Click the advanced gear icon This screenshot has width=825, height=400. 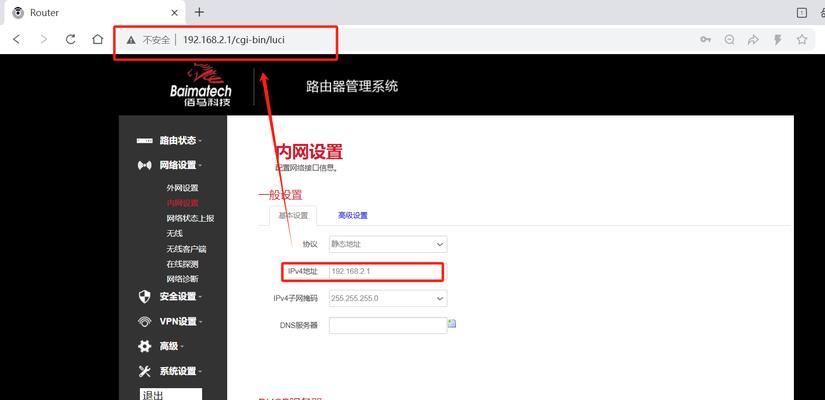click(144, 346)
